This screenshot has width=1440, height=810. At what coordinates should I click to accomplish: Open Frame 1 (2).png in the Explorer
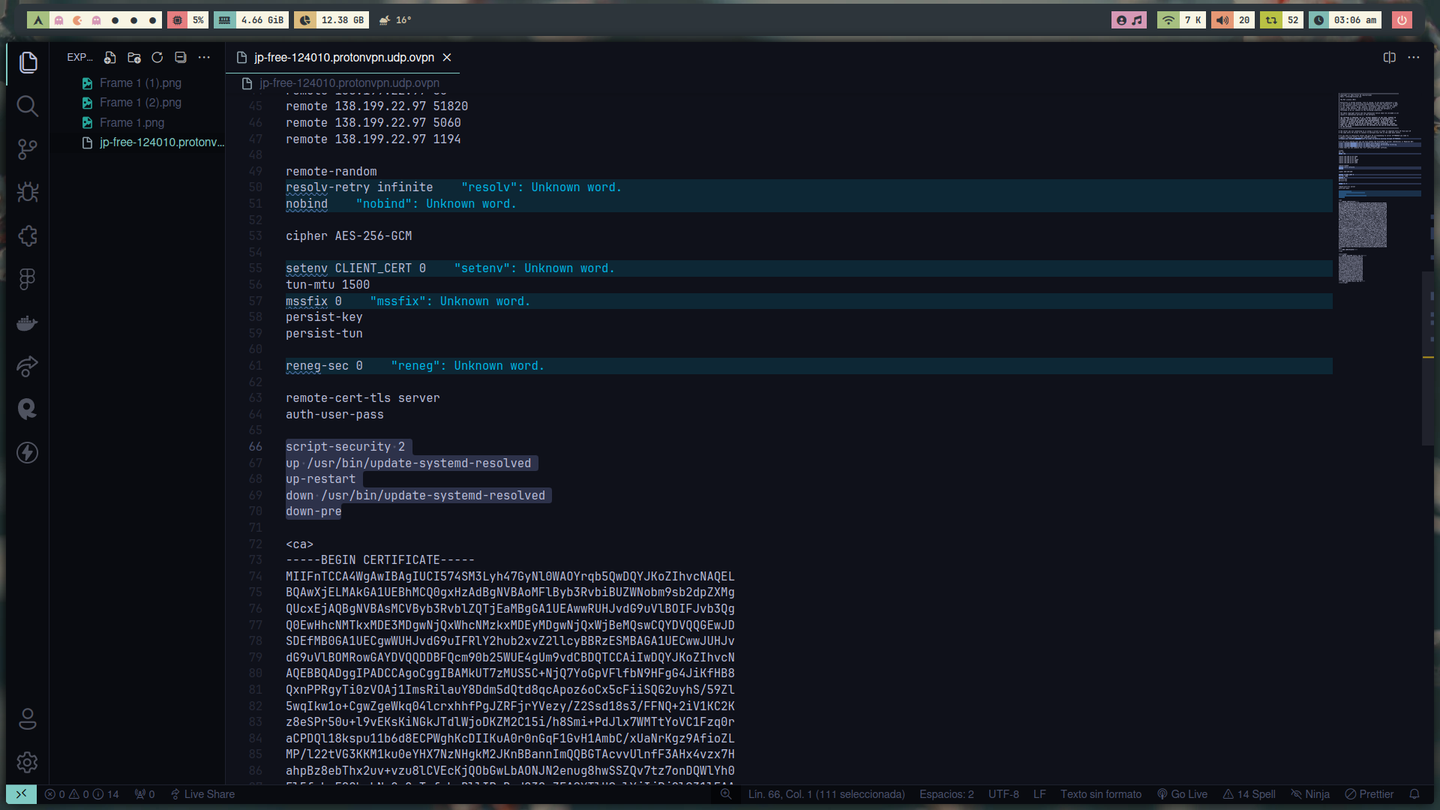click(x=140, y=102)
